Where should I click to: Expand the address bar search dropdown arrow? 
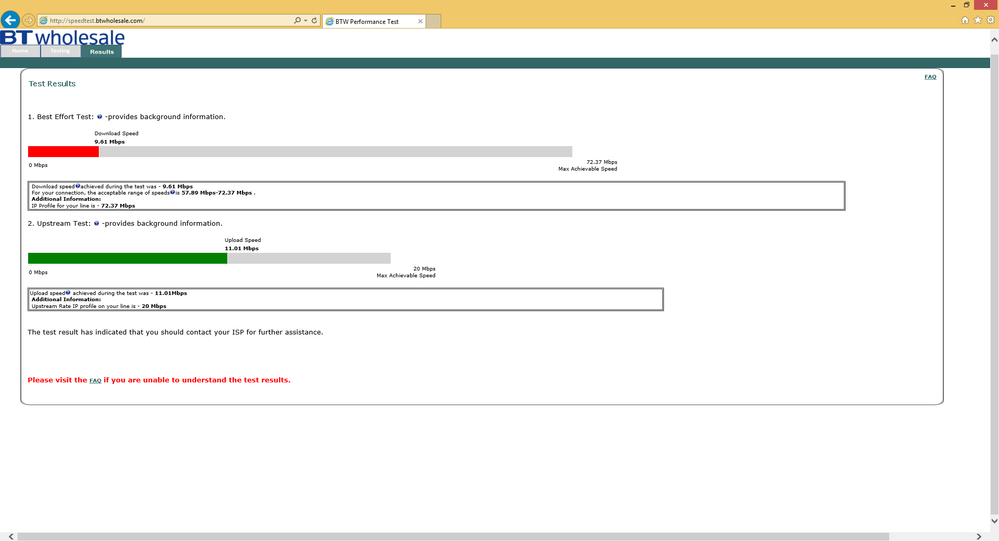[x=306, y=20]
